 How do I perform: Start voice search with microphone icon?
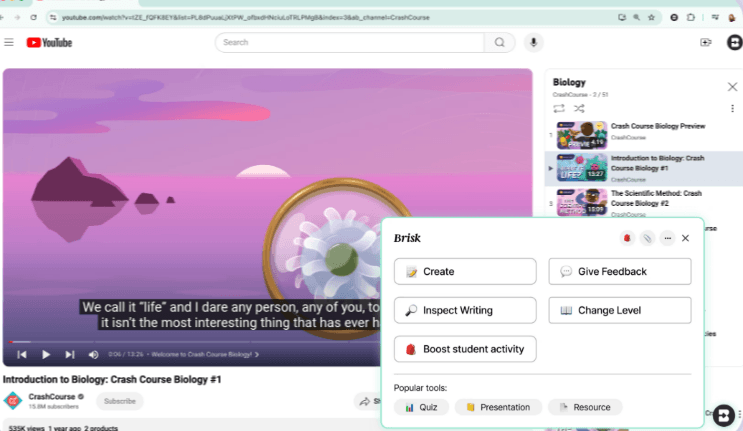coord(534,43)
